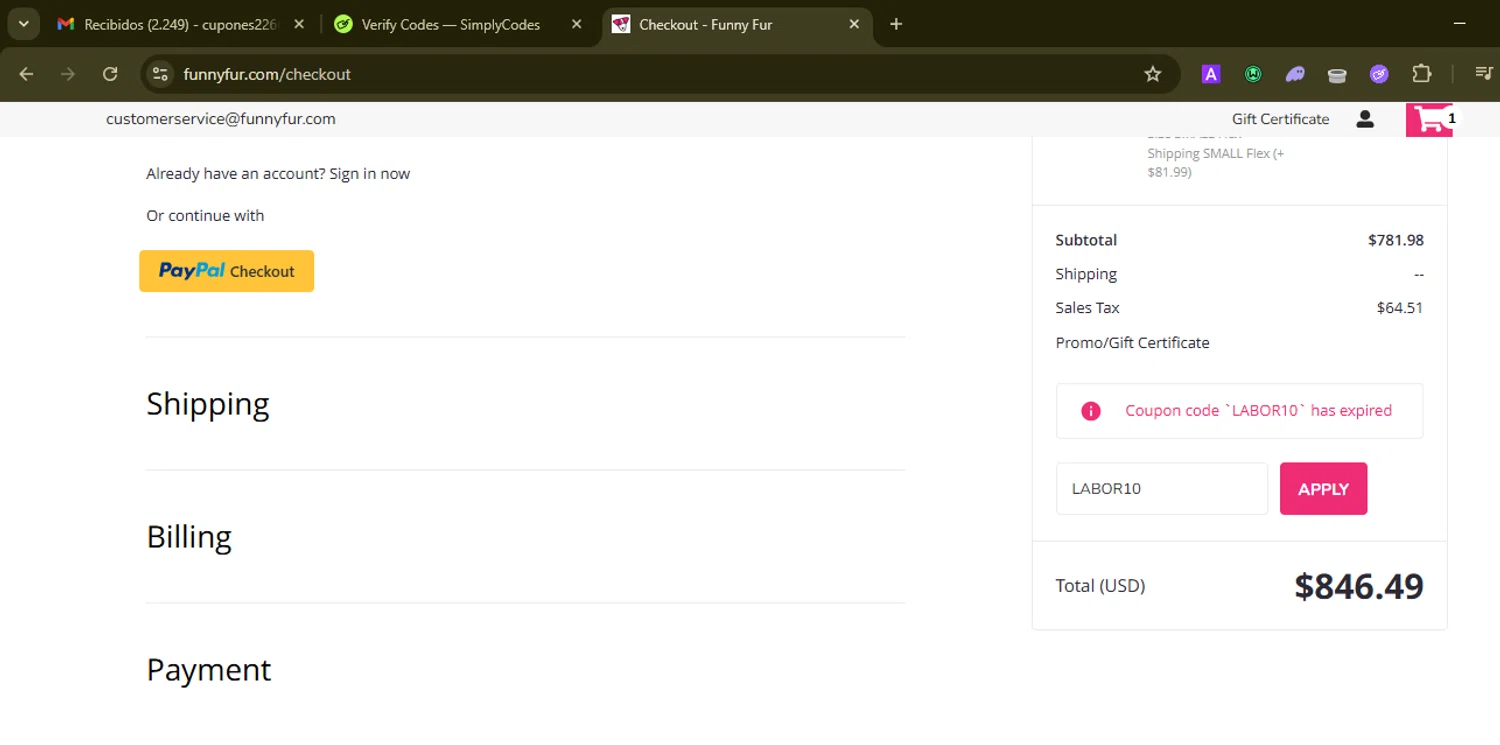Screen dimensions: 1500x745
Task: Select the Checkout - Funny Fur tab
Action: 738,24
